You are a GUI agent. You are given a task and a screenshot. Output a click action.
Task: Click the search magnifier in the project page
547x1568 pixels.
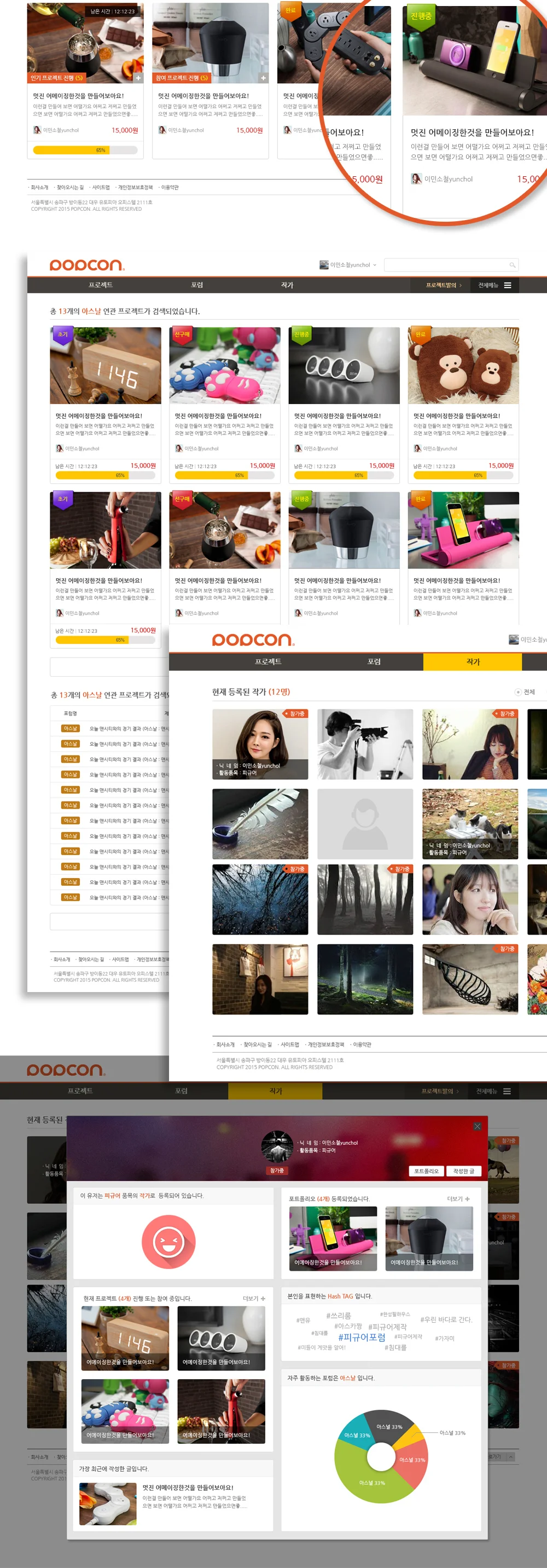coord(513,265)
